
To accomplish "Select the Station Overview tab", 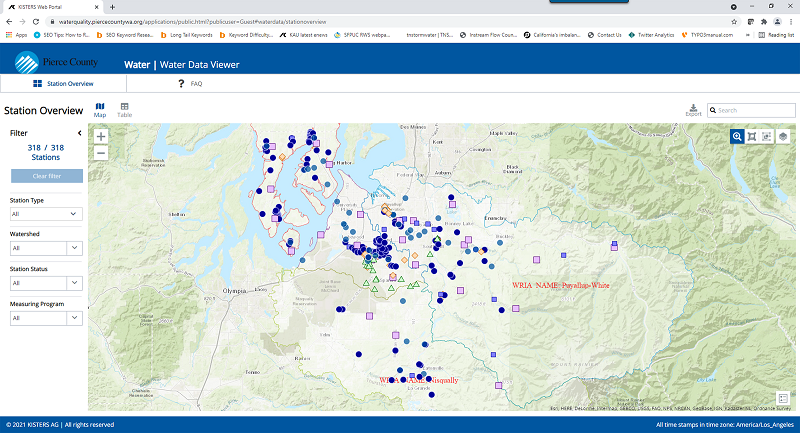I will (x=63, y=84).
